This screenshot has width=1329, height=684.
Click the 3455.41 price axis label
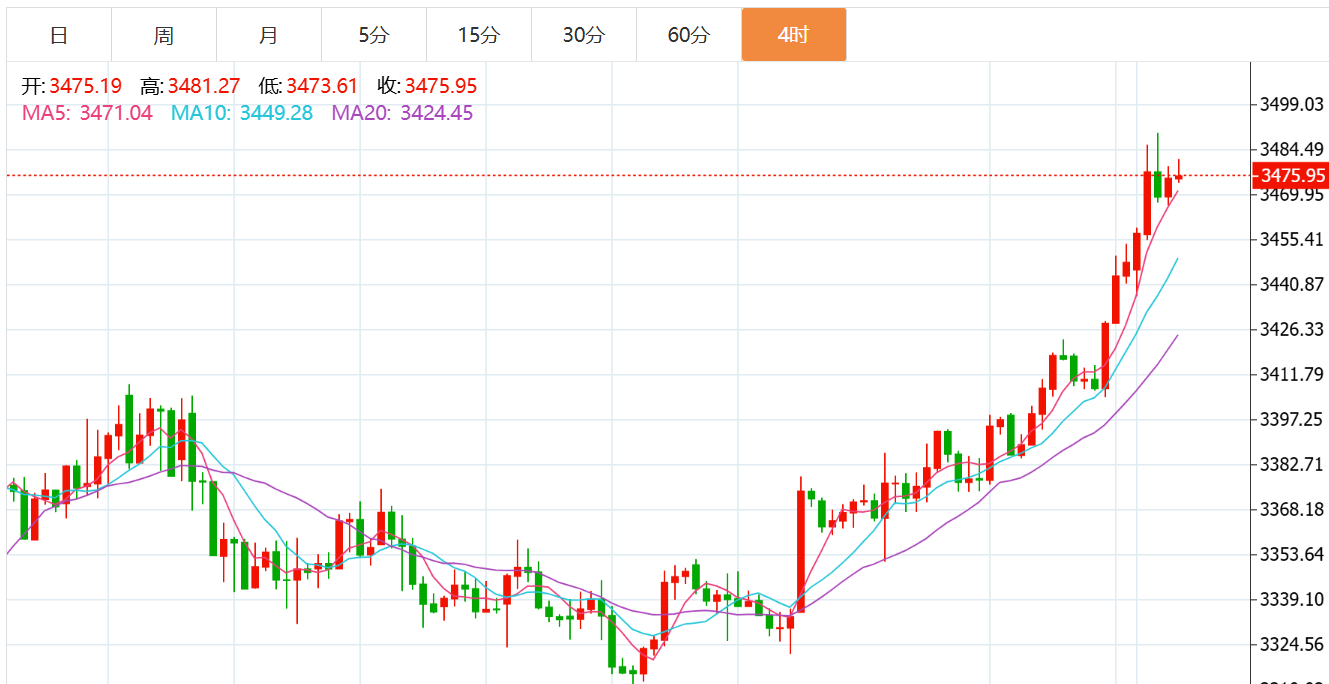click(1292, 239)
